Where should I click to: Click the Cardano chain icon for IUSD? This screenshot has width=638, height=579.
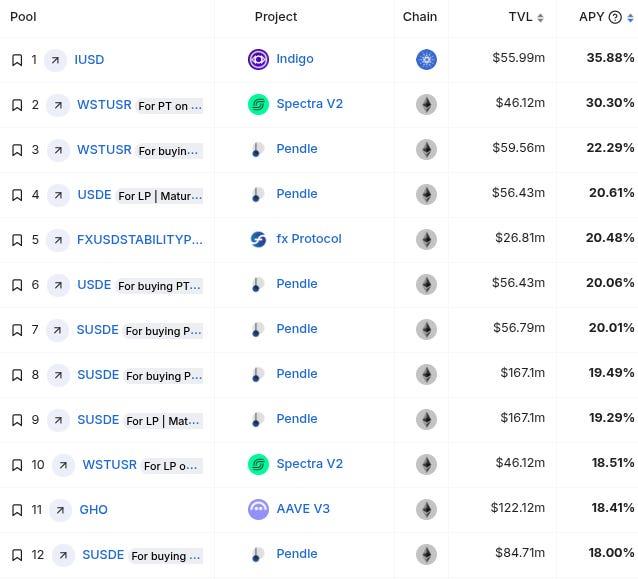click(x=426, y=59)
